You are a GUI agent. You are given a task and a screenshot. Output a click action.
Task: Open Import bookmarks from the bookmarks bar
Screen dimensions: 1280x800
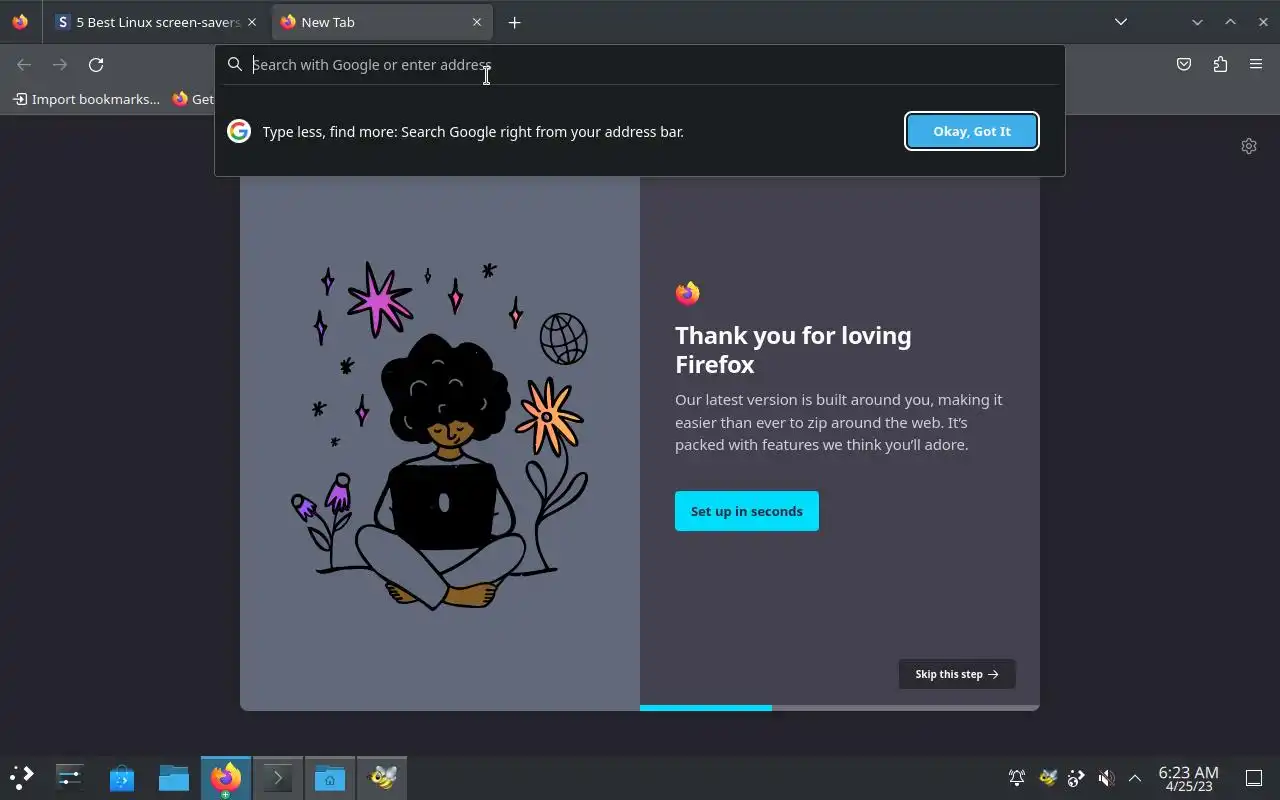coord(86,99)
